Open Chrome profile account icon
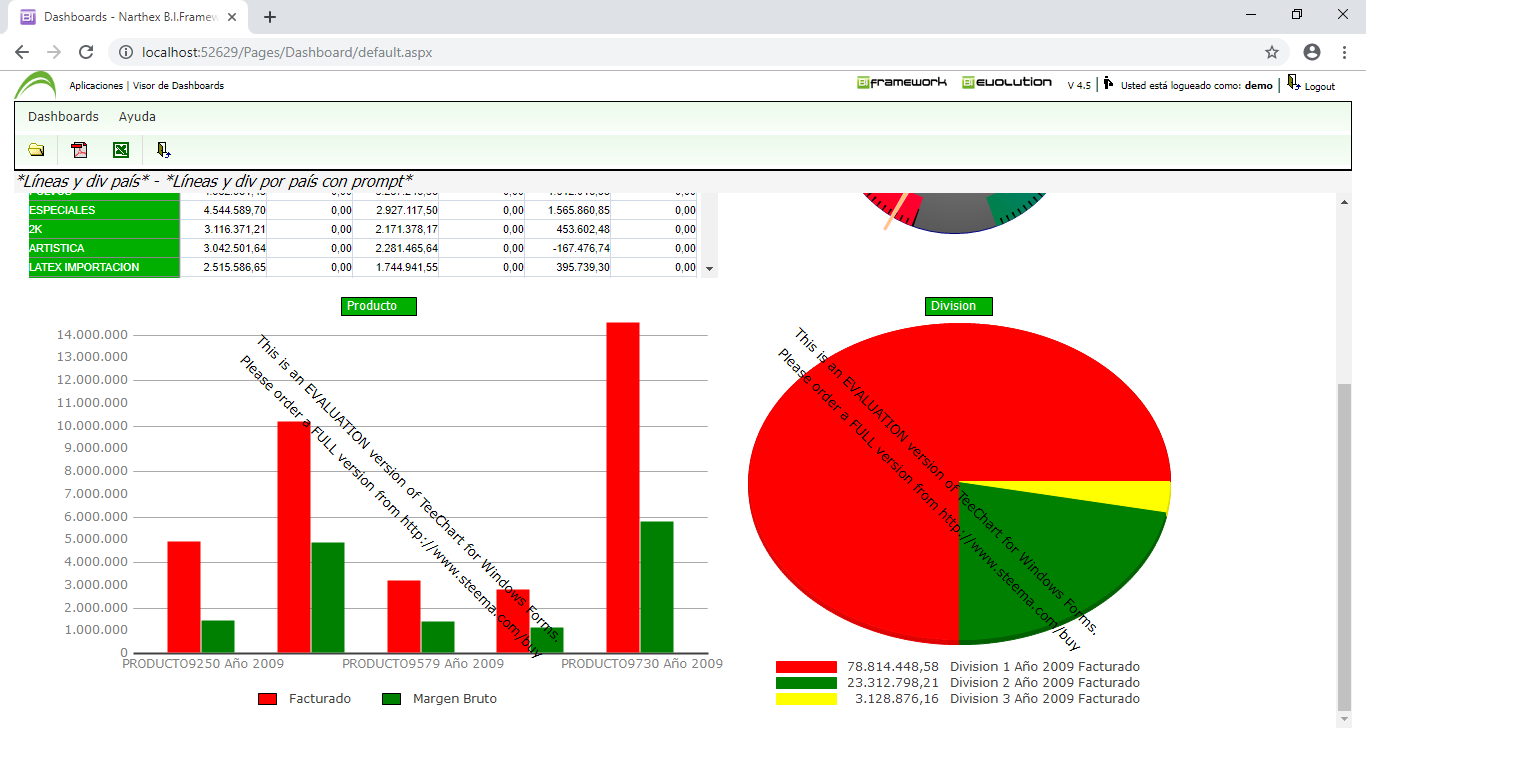This screenshot has width=1540, height=782. pyautogui.click(x=1312, y=52)
